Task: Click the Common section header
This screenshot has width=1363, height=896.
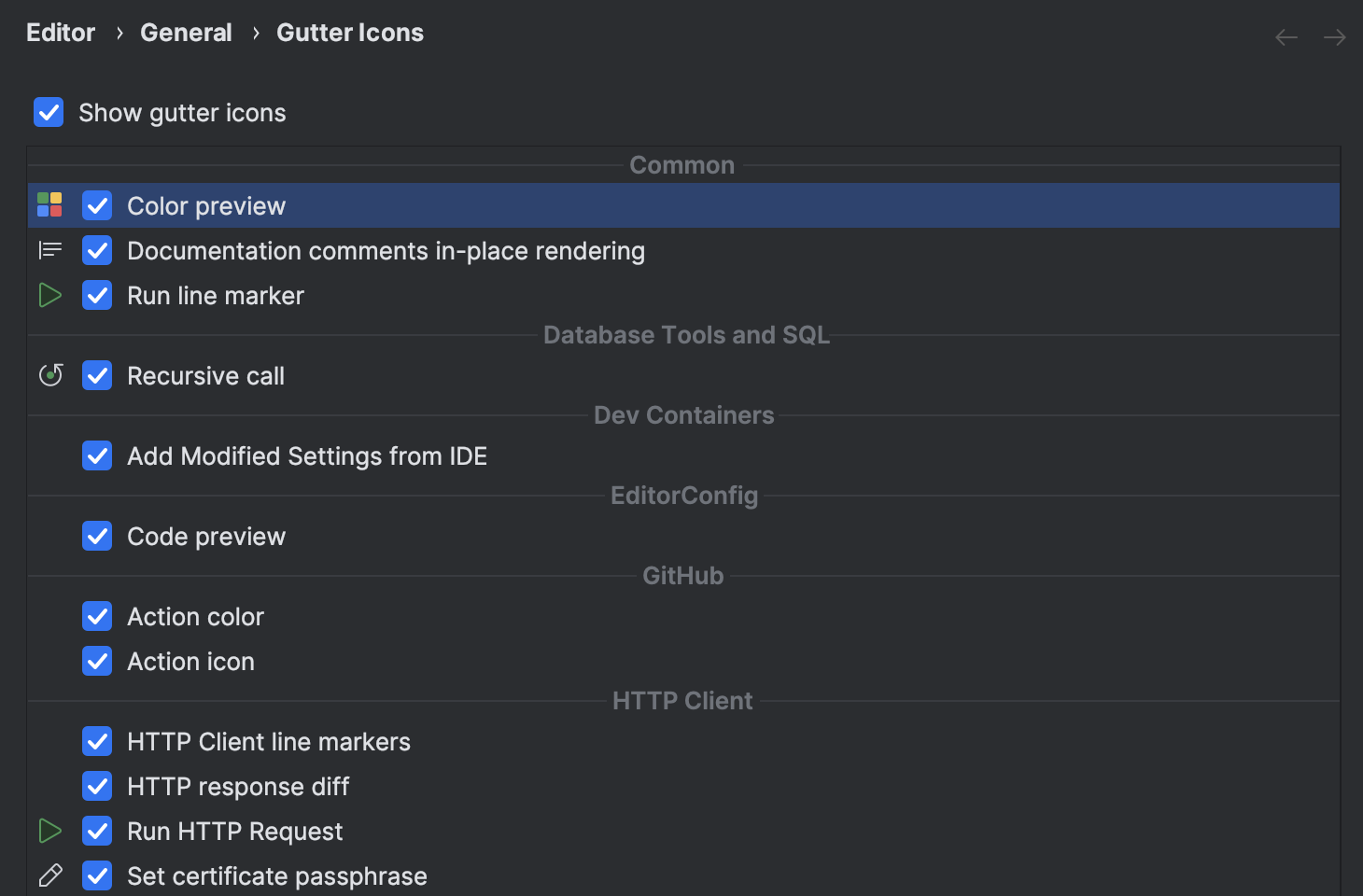Action: (682, 165)
